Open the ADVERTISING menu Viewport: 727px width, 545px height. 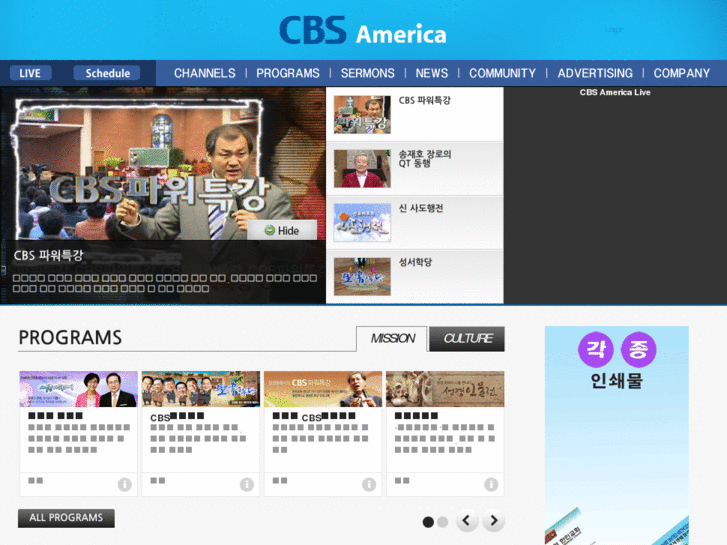[x=595, y=73]
